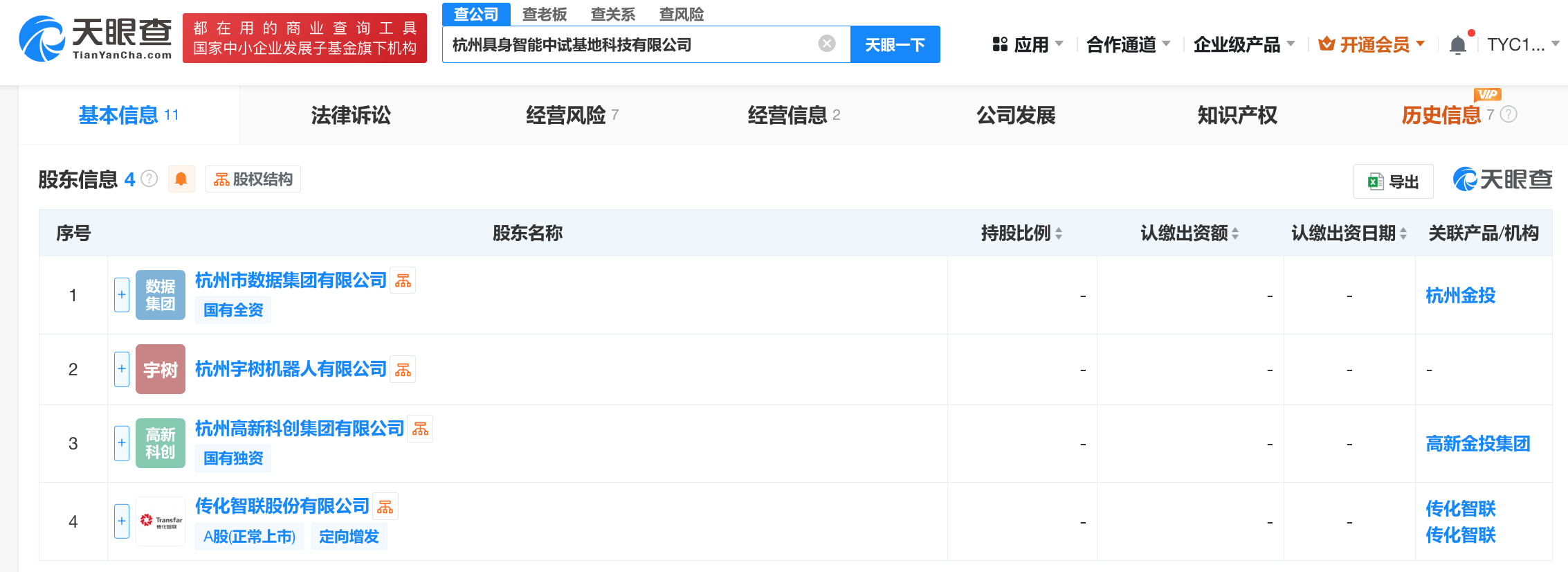Switch to the 查公司 search tab
The image size is (1568, 572).
(476, 14)
